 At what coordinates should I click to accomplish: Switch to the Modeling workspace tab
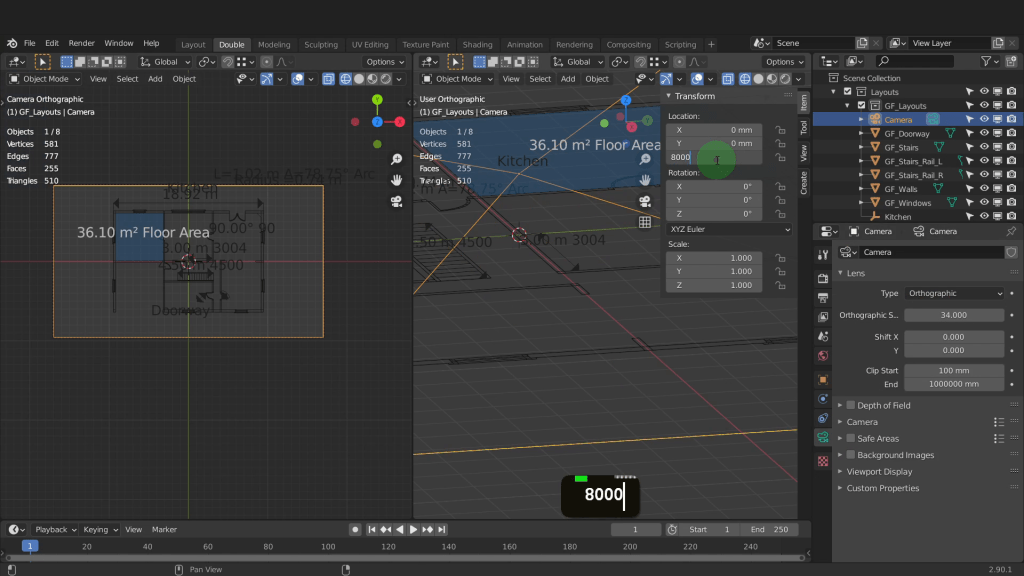point(274,44)
